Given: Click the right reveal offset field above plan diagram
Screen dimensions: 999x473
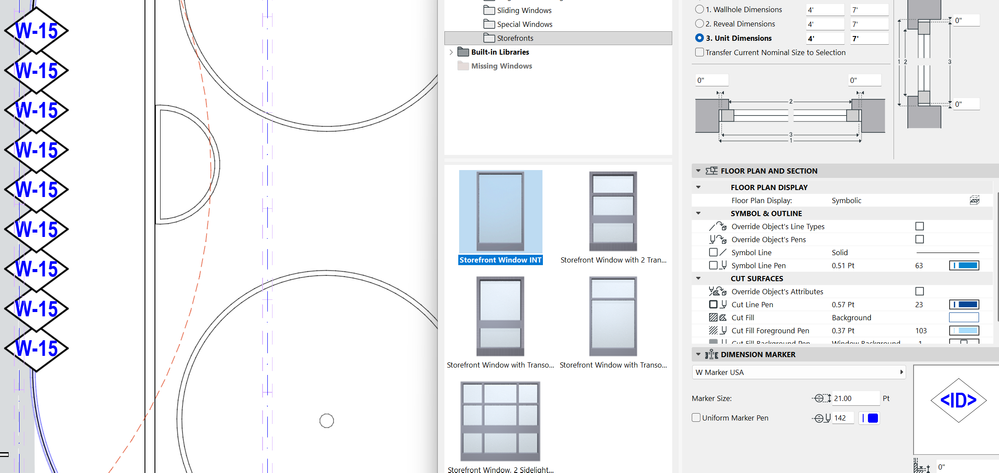Looking at the screenshot, I should pyautogui.click(x=865, y=80).
